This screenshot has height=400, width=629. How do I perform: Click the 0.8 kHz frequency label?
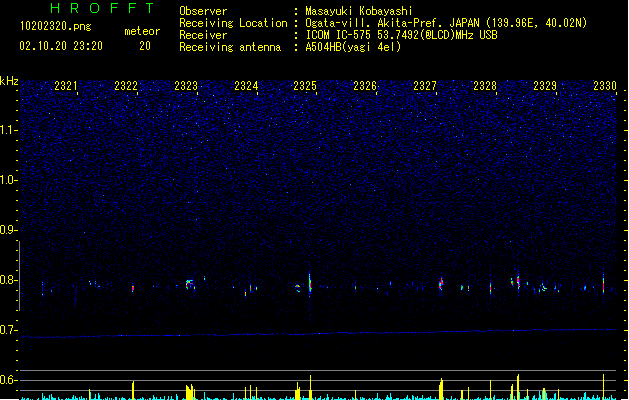[x=9, y=280]
